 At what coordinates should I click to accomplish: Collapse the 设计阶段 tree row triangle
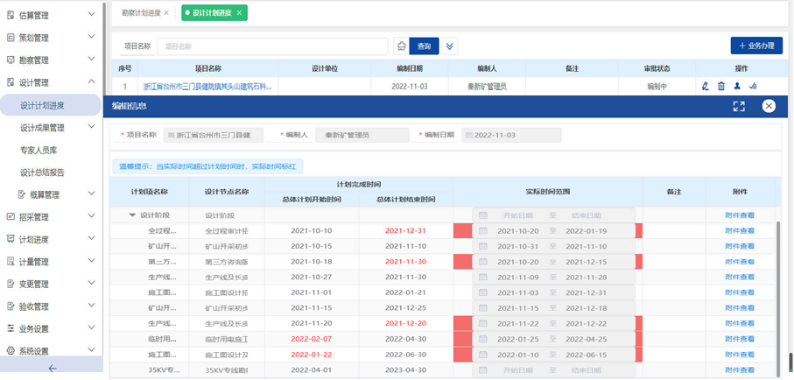tap(133, 215)
